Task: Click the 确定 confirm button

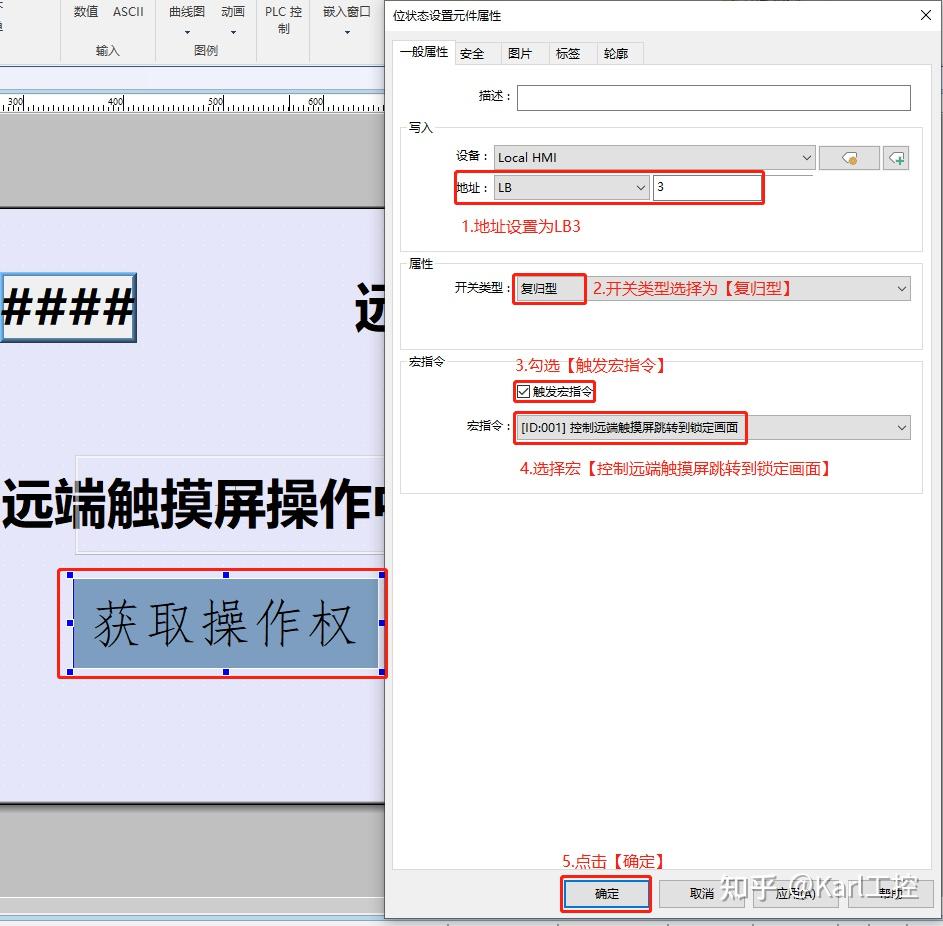Action: (x=605, y=894)
